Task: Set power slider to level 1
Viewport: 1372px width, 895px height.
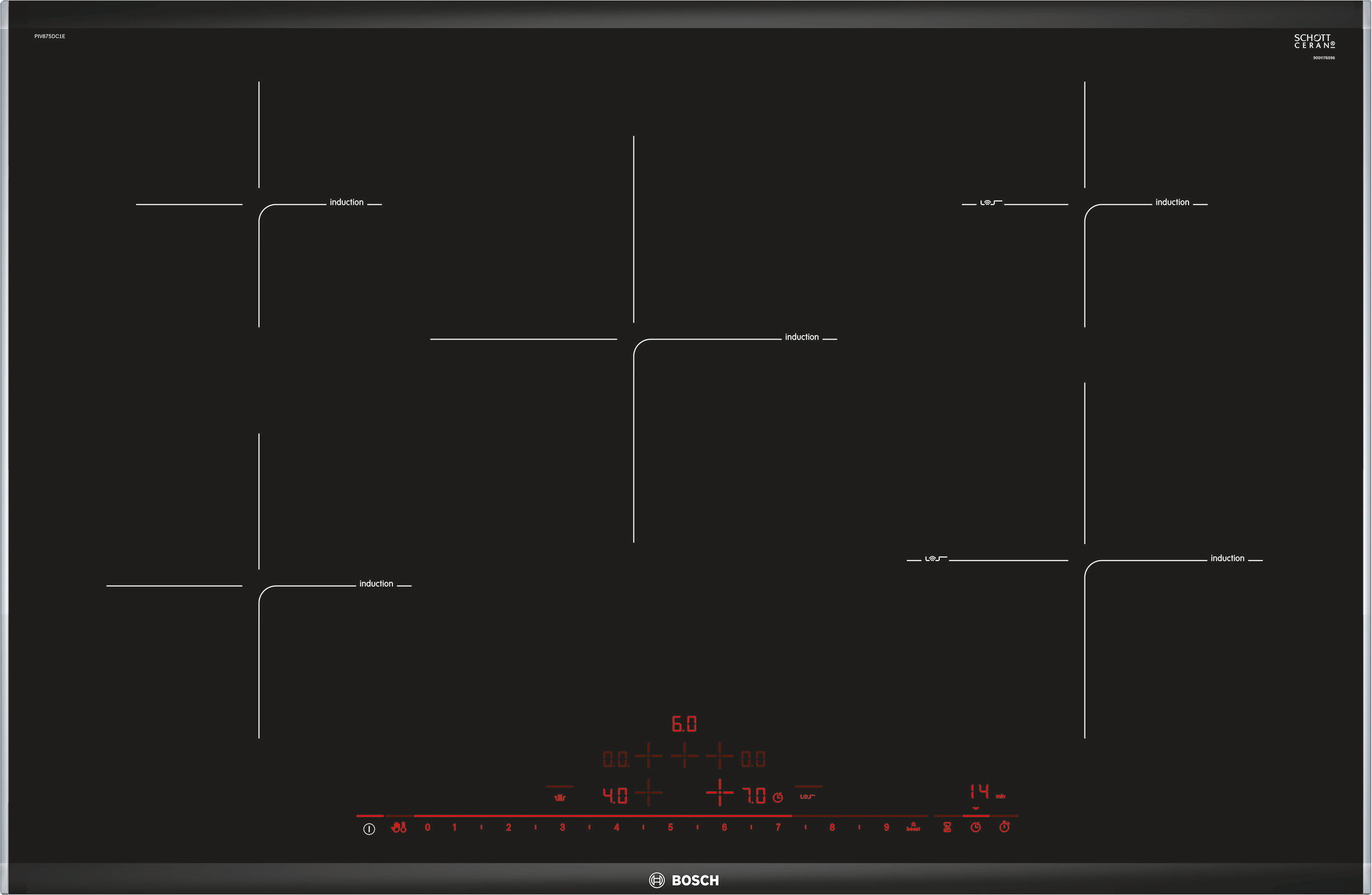Action: click(x=454, y=828)
